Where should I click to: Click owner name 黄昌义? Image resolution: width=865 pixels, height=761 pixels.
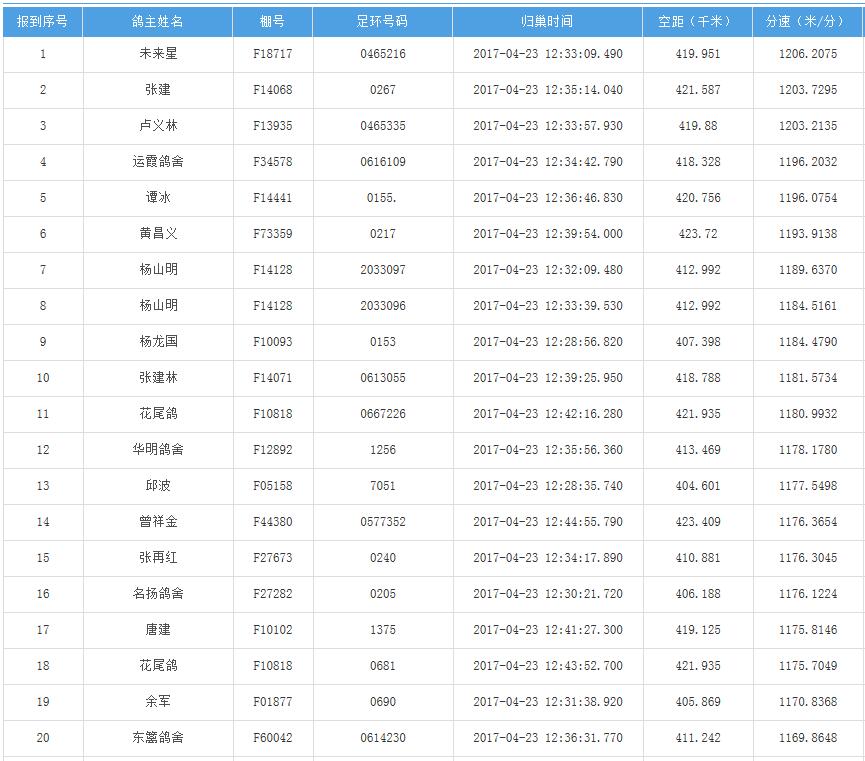(158, 234)
